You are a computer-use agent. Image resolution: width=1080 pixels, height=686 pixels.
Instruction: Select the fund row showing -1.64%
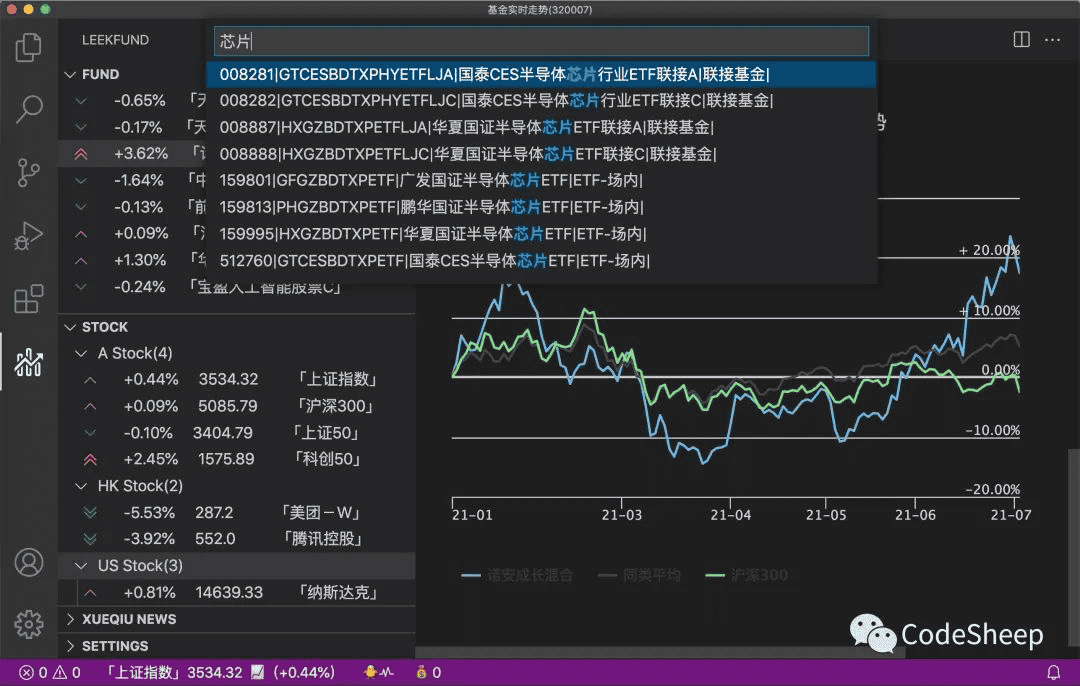(134, 180)
